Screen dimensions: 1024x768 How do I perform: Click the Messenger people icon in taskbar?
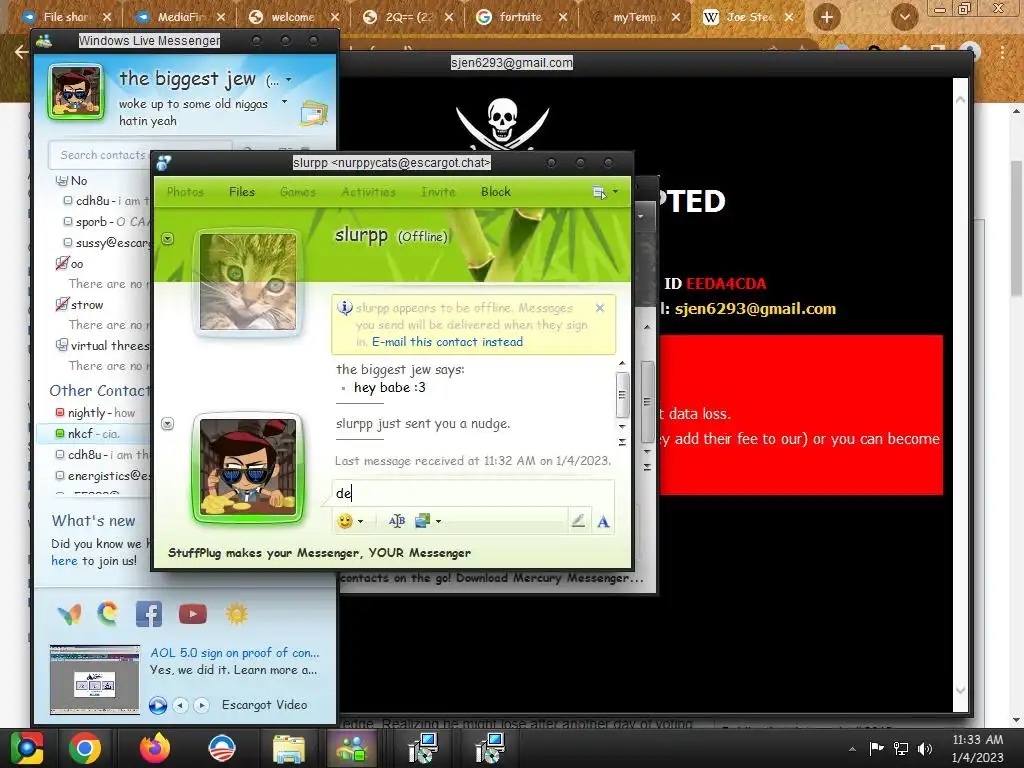tap(352, 748)
